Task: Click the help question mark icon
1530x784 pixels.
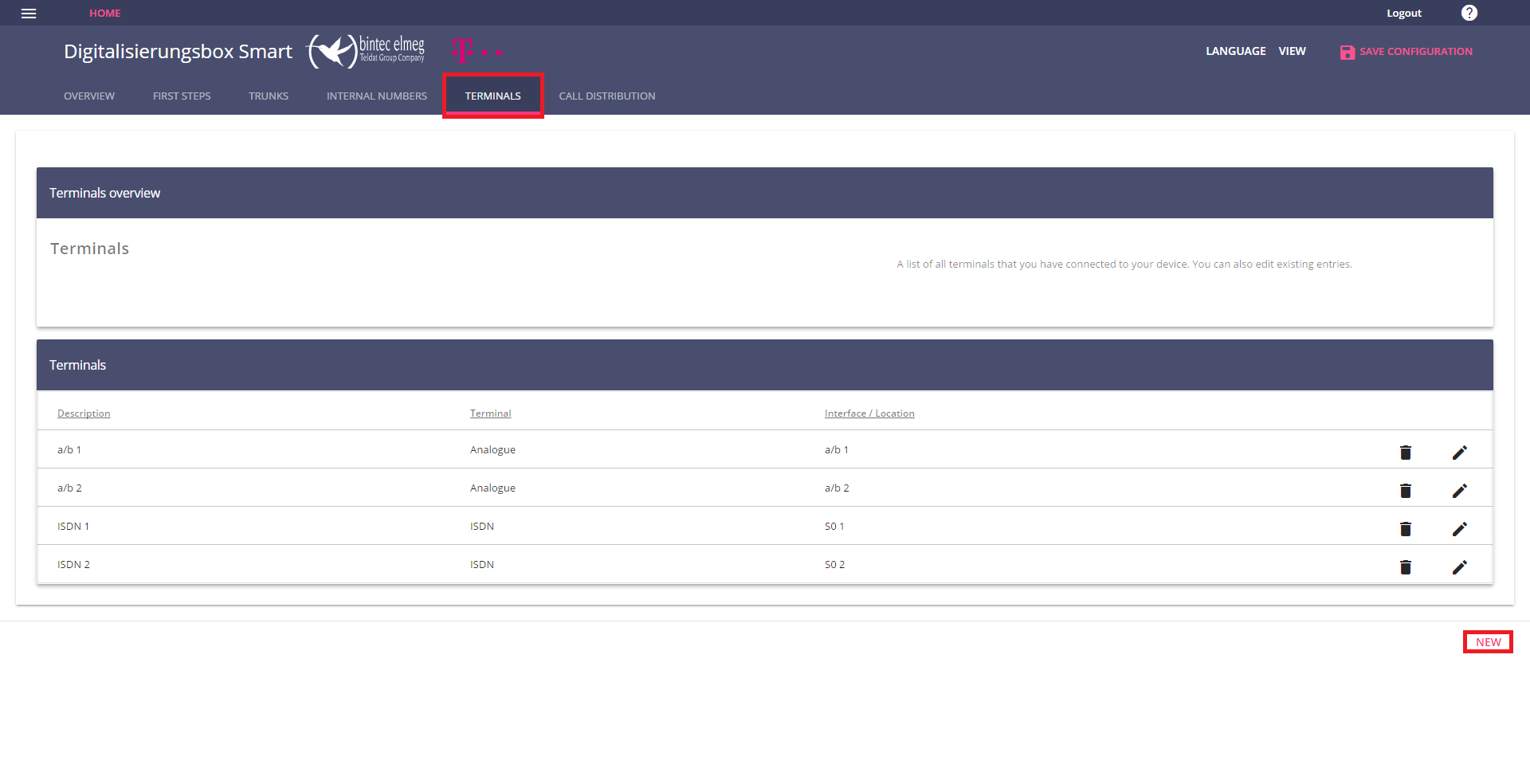Action: tap(1469, 13)
